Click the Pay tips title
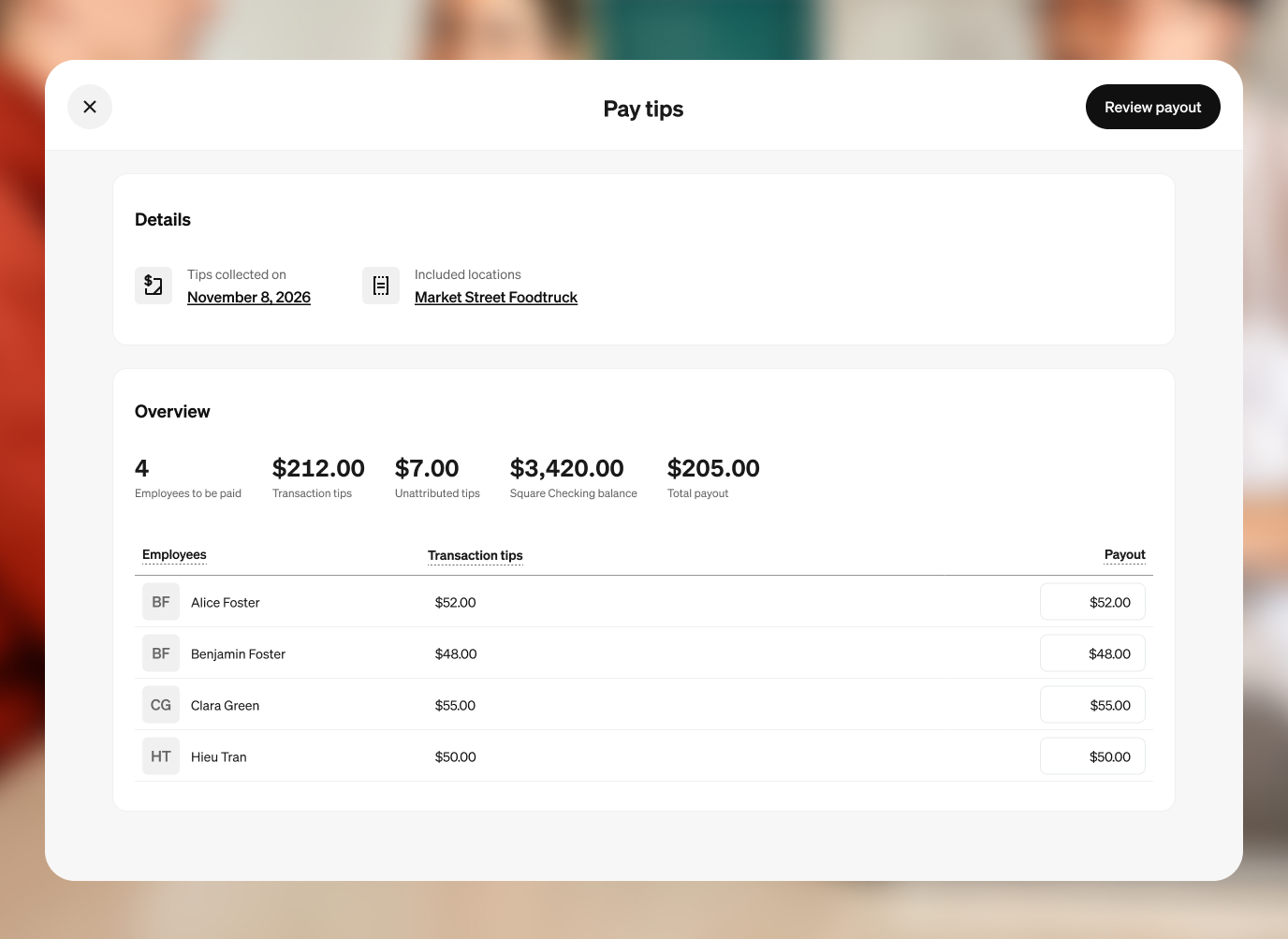Screen dimensions: 1288x939 click(643, 109)
